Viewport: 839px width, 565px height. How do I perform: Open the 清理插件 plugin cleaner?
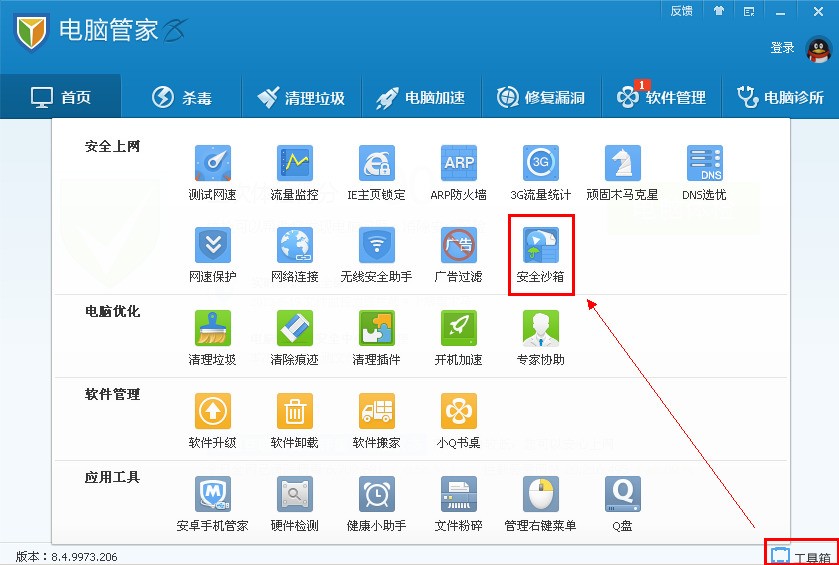click(376, 338)
